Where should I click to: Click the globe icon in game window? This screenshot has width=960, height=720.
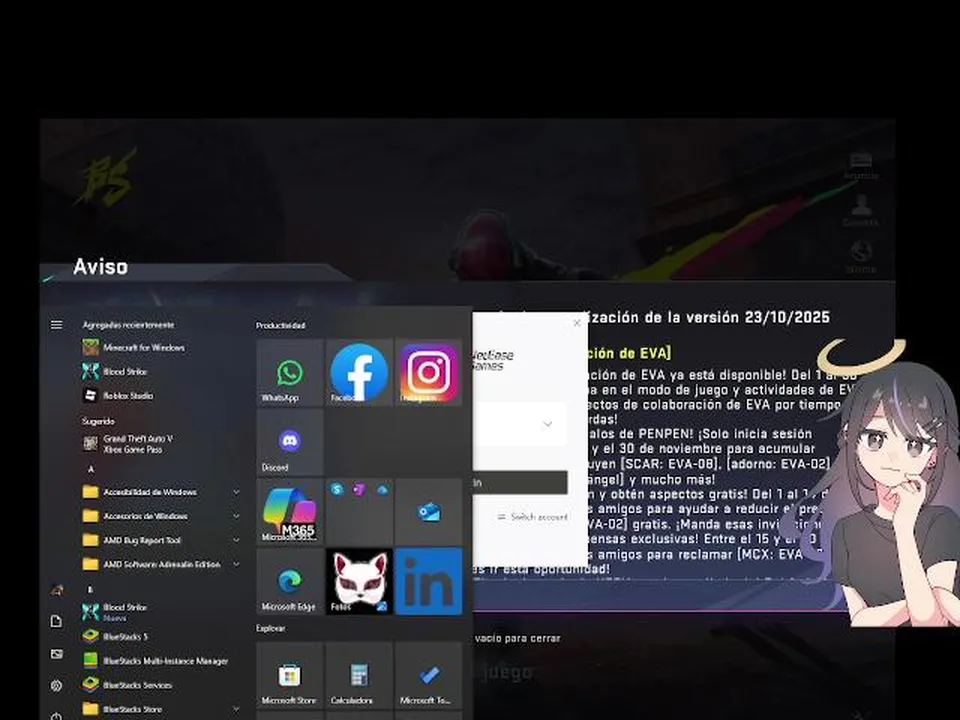point(861,256)
